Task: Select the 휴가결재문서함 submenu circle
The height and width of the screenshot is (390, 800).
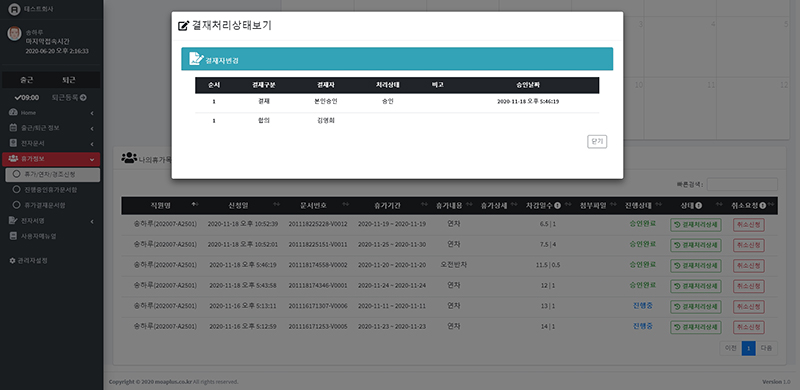Action: pyautogui.click(x=16, y=205)
